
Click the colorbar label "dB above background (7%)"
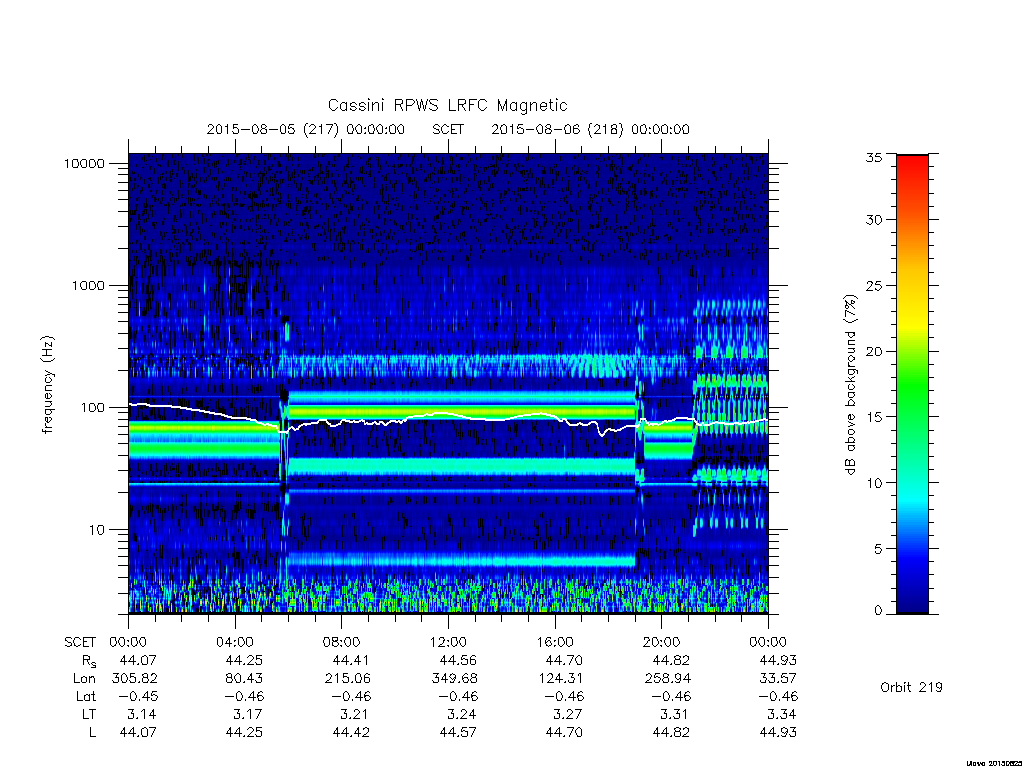[x=850, y=385]
